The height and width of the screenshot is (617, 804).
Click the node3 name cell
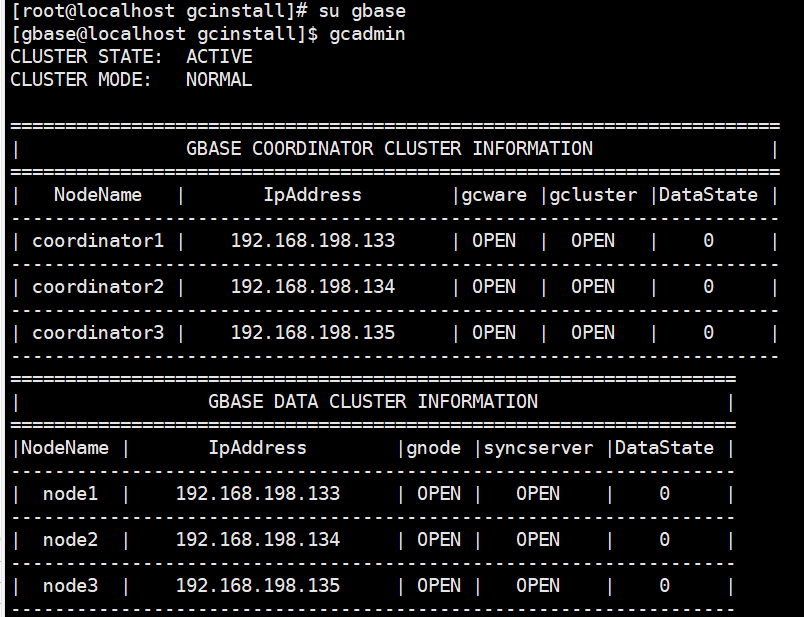pos(70,586)
